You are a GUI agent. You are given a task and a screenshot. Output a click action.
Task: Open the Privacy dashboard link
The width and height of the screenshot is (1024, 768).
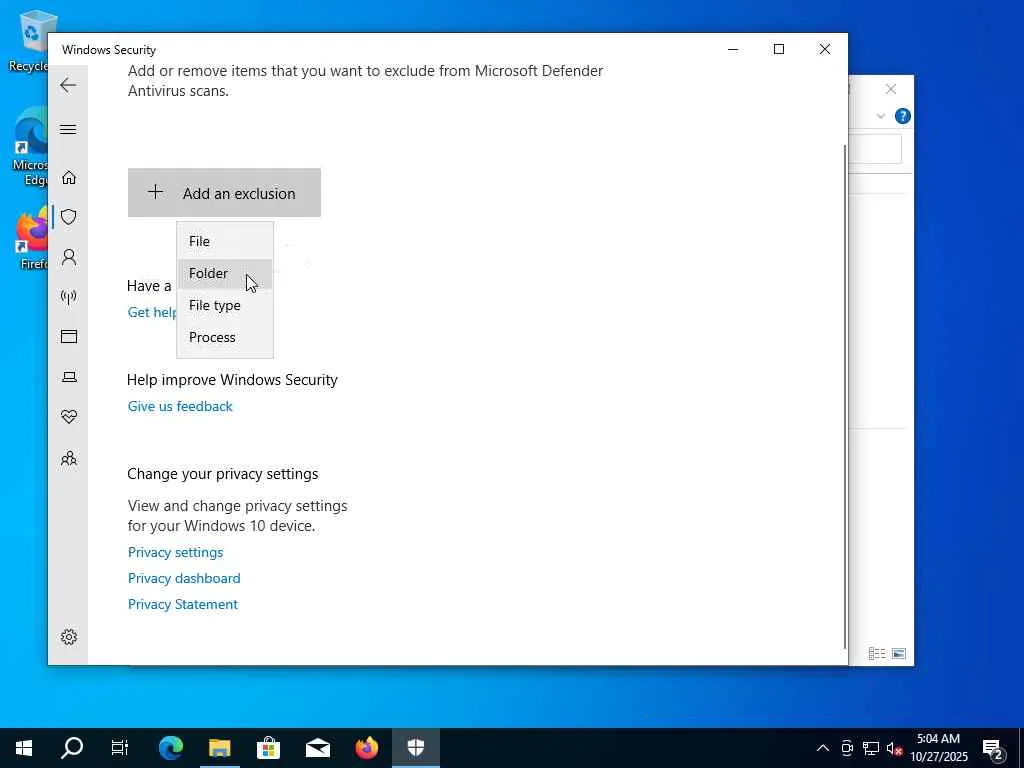coord(184,579)
